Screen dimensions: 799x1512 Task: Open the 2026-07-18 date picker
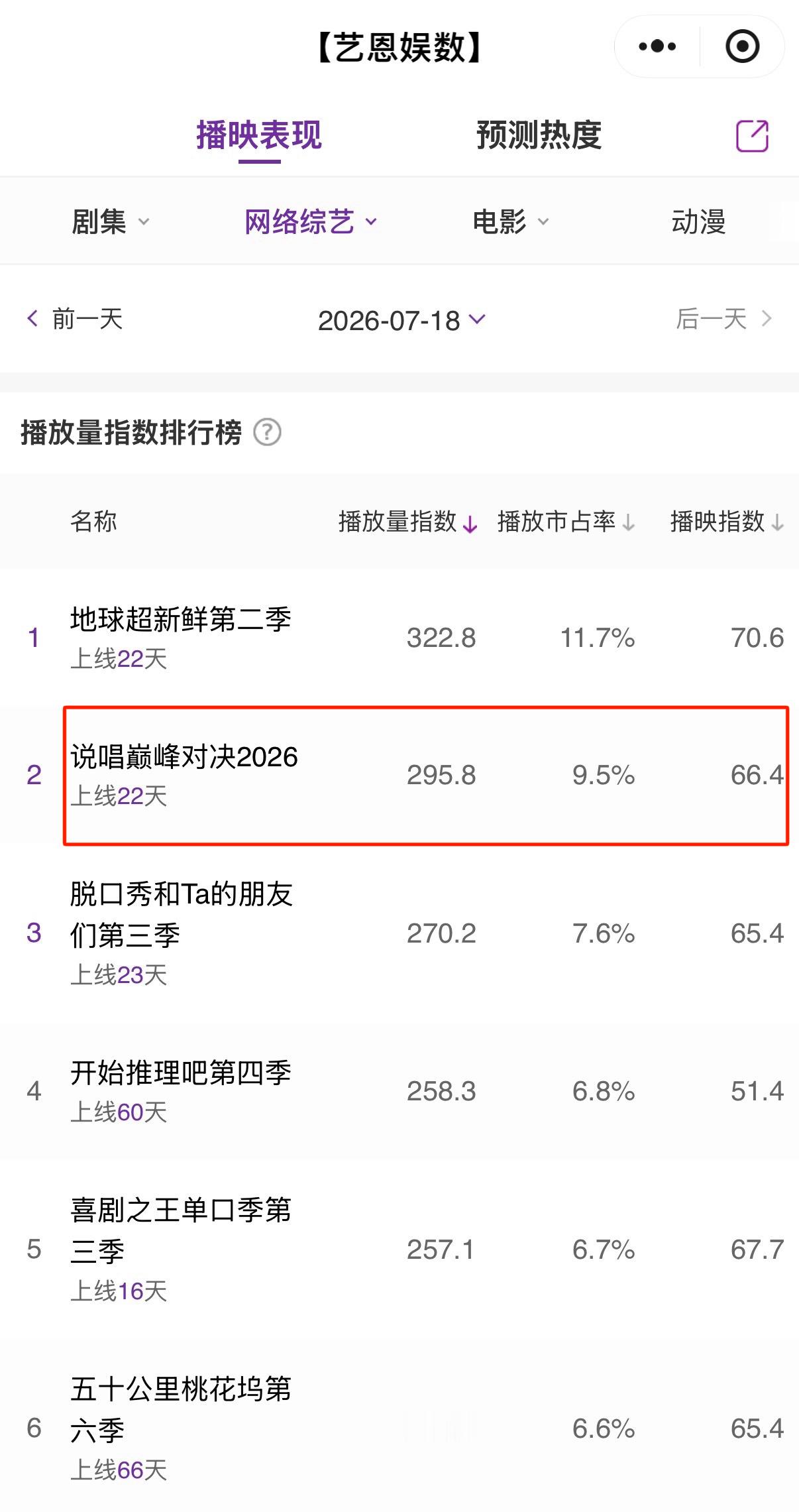point(401,321)
